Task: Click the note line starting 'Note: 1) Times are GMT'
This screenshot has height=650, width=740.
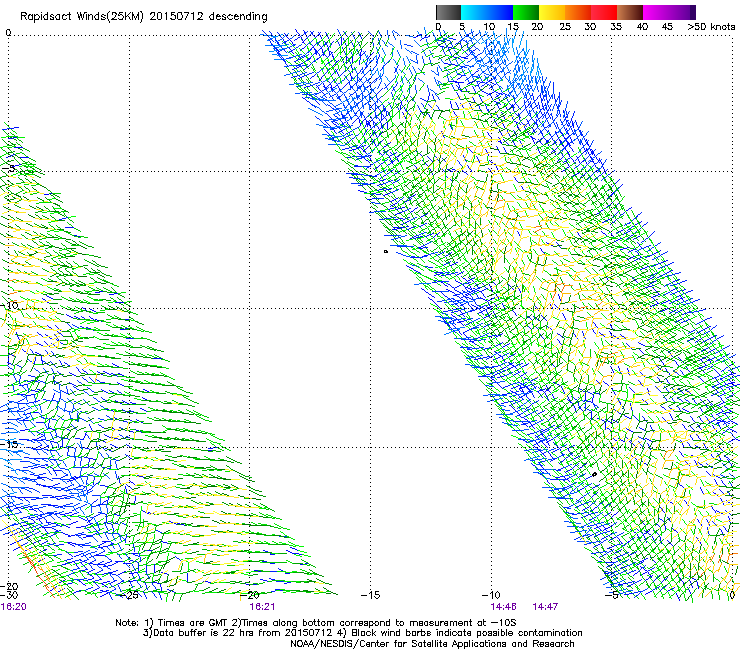Action: click(x=316, y=623)
